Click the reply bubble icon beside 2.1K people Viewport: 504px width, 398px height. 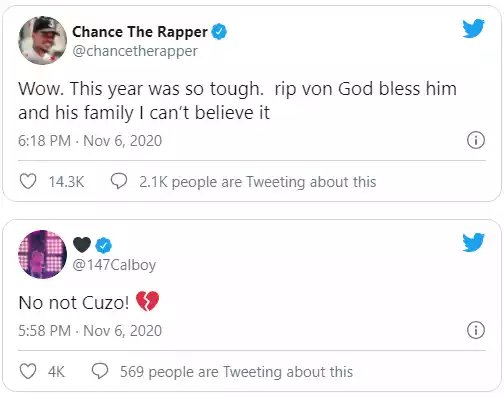(x=119, y=182)
